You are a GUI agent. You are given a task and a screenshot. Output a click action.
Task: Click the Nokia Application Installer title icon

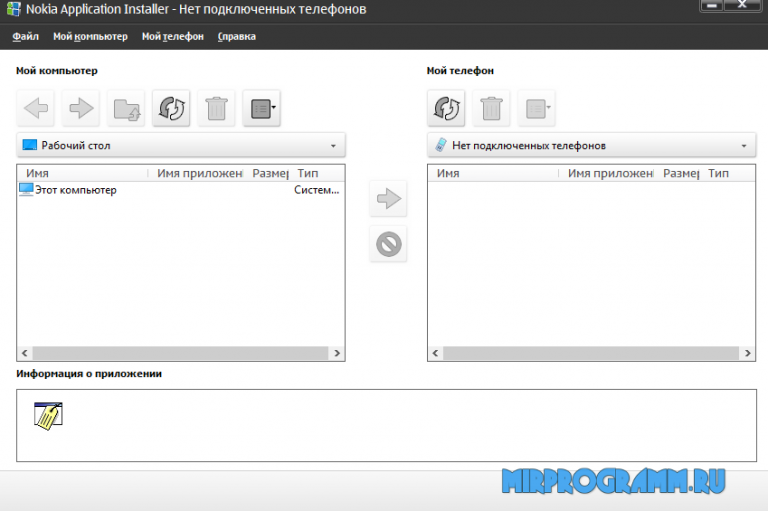pos(13,9)
